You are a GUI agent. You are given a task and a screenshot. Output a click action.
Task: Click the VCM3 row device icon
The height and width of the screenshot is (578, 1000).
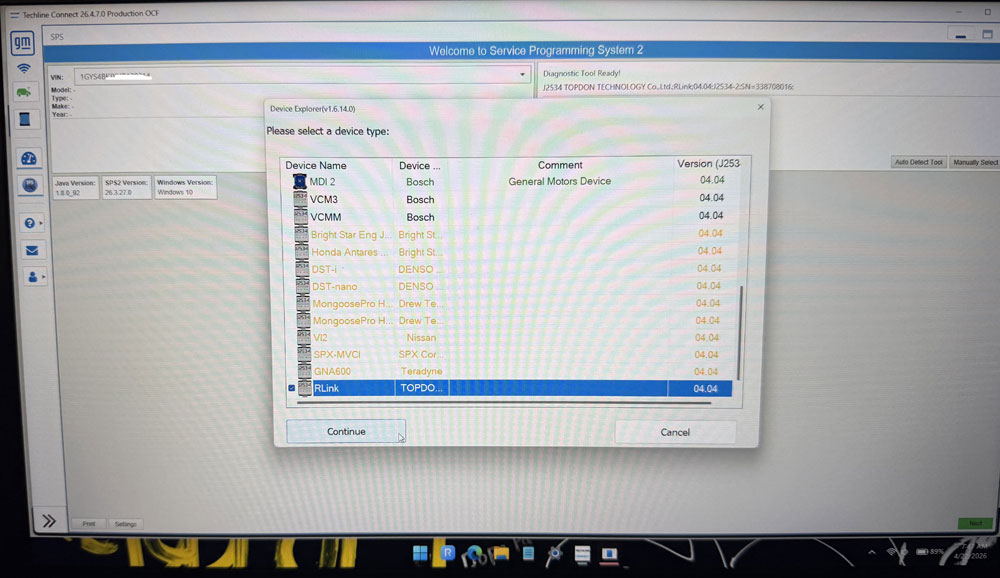pyautogui.click(x=300, y=199)
